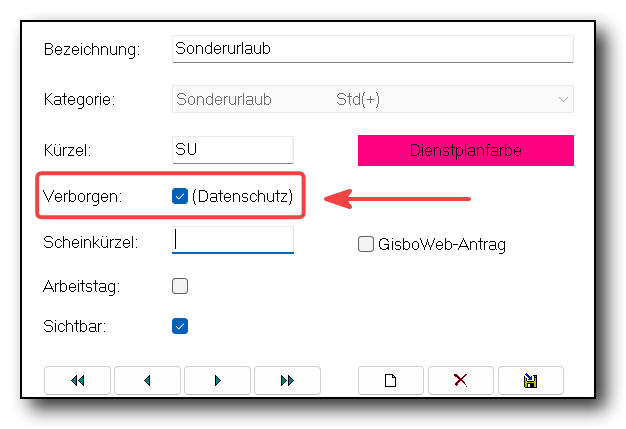Click the Kürzel: label text

tap(67, 150)
